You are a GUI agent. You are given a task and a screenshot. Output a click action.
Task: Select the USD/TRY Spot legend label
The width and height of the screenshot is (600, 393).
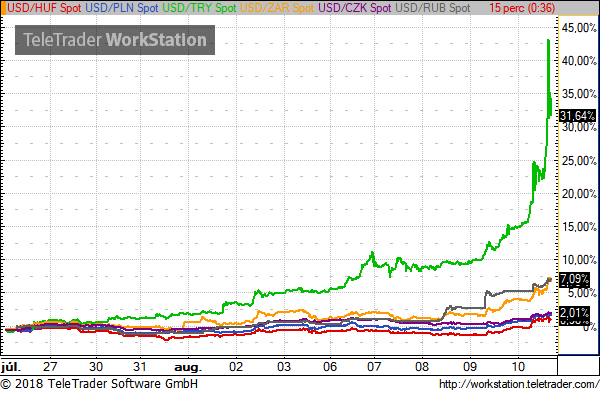[199, 8]
